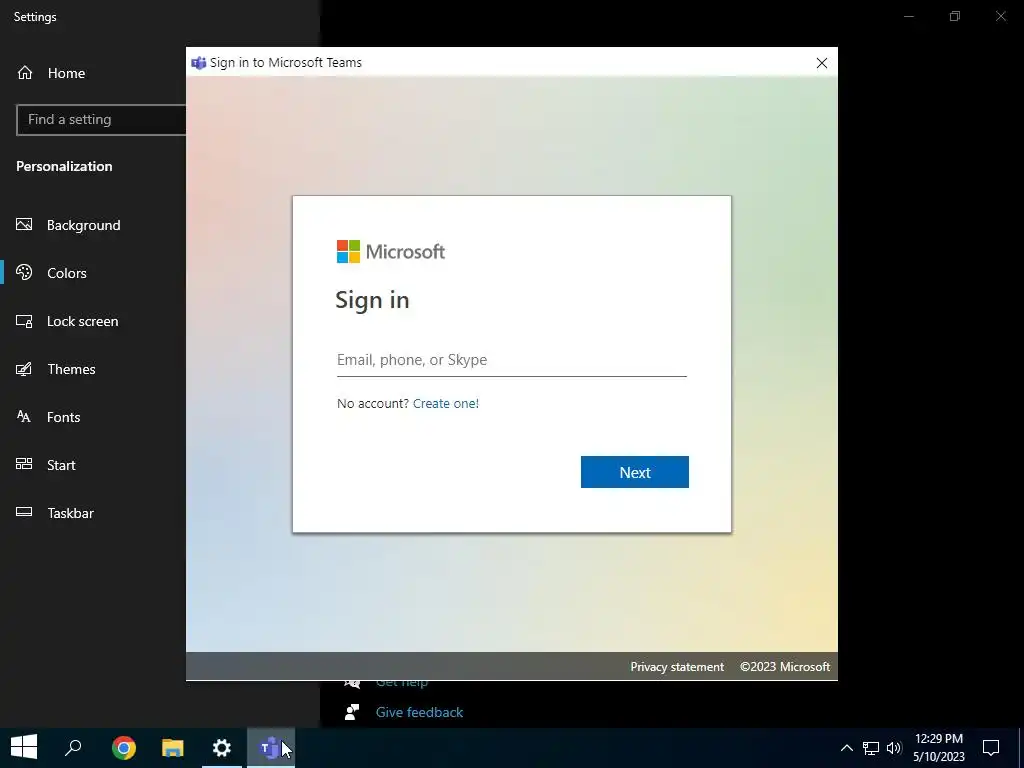1024x768 pixels.
Task: Click the Colors palette icon
Action: pyautogui.click(x=24, y=272)
